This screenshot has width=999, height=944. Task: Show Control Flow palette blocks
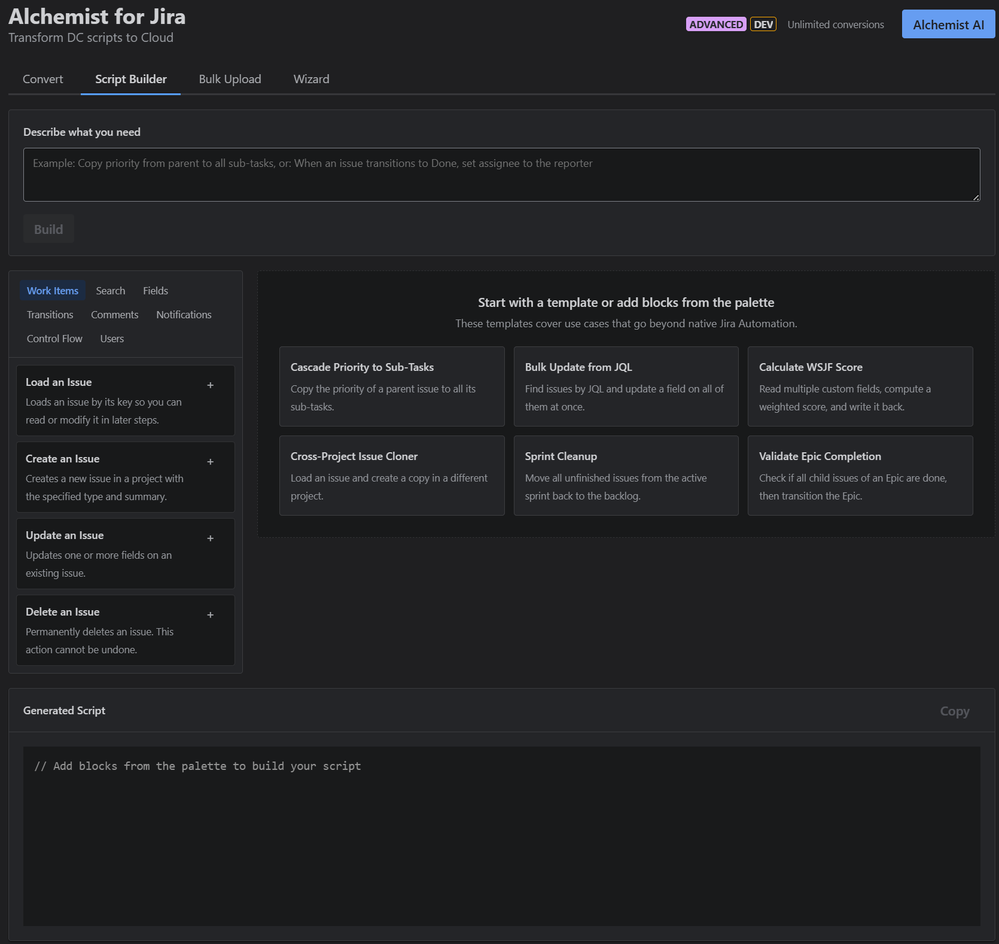pyautogui.click(x=54, y=339)
